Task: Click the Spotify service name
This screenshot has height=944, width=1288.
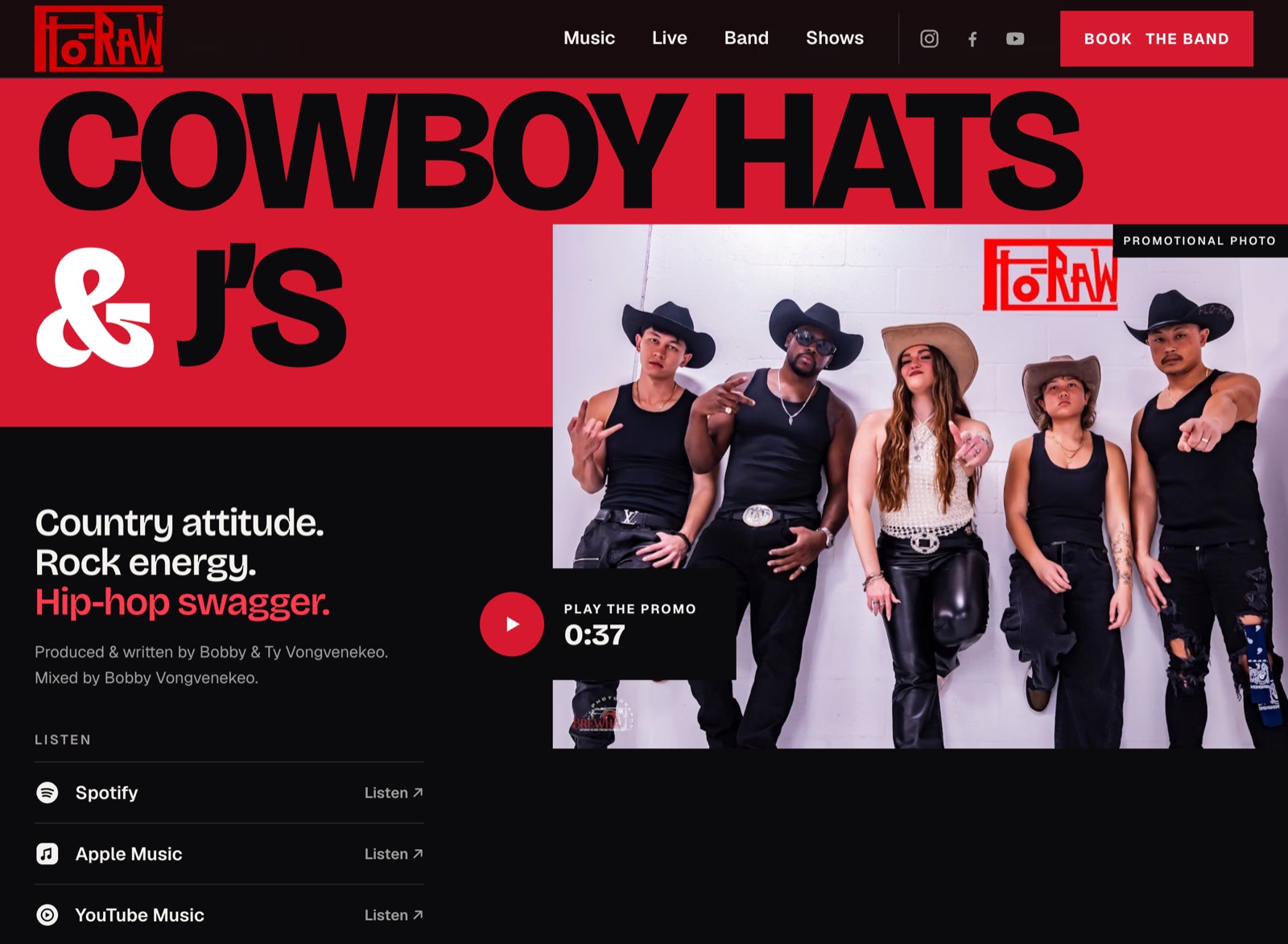Action: click(x=107, y=793)
